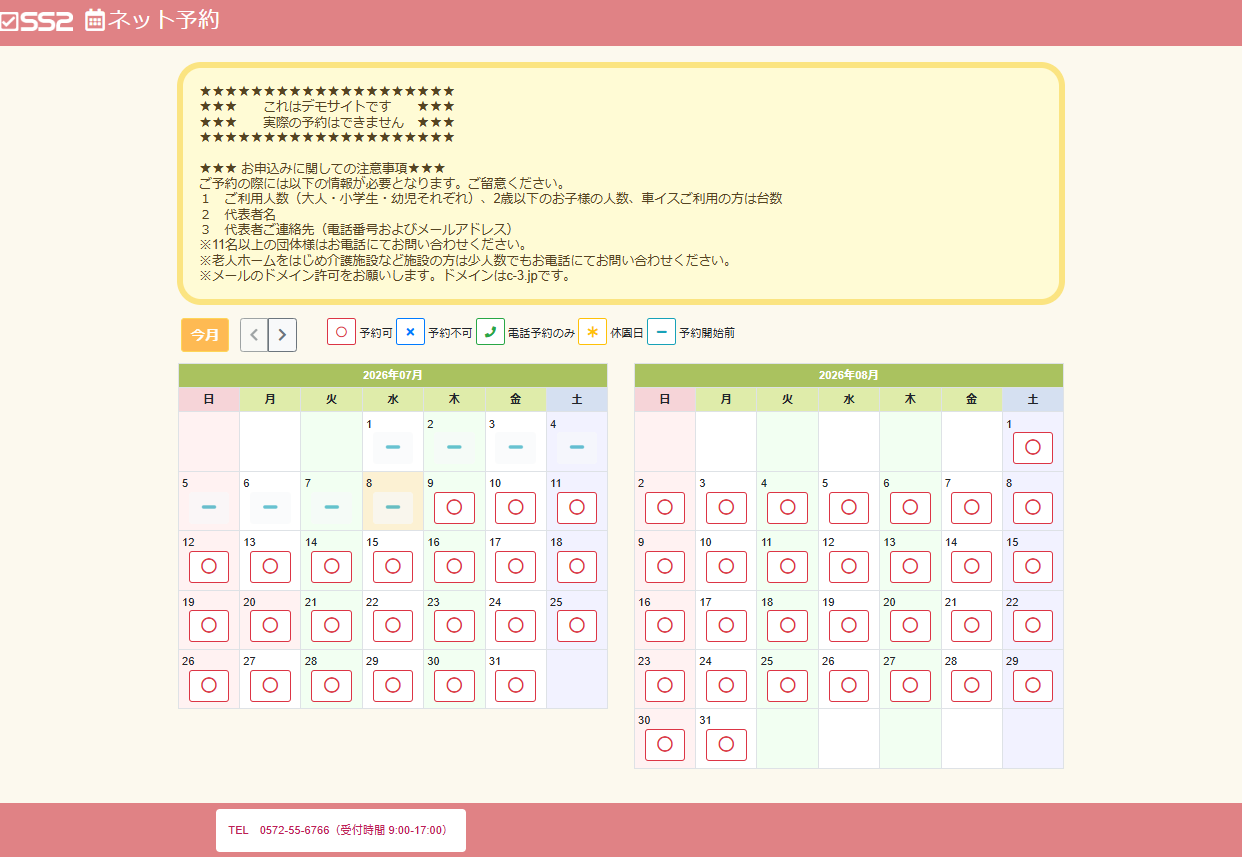Click the July calendar 土 column header
1242x857 pixels.
(577, 399)
